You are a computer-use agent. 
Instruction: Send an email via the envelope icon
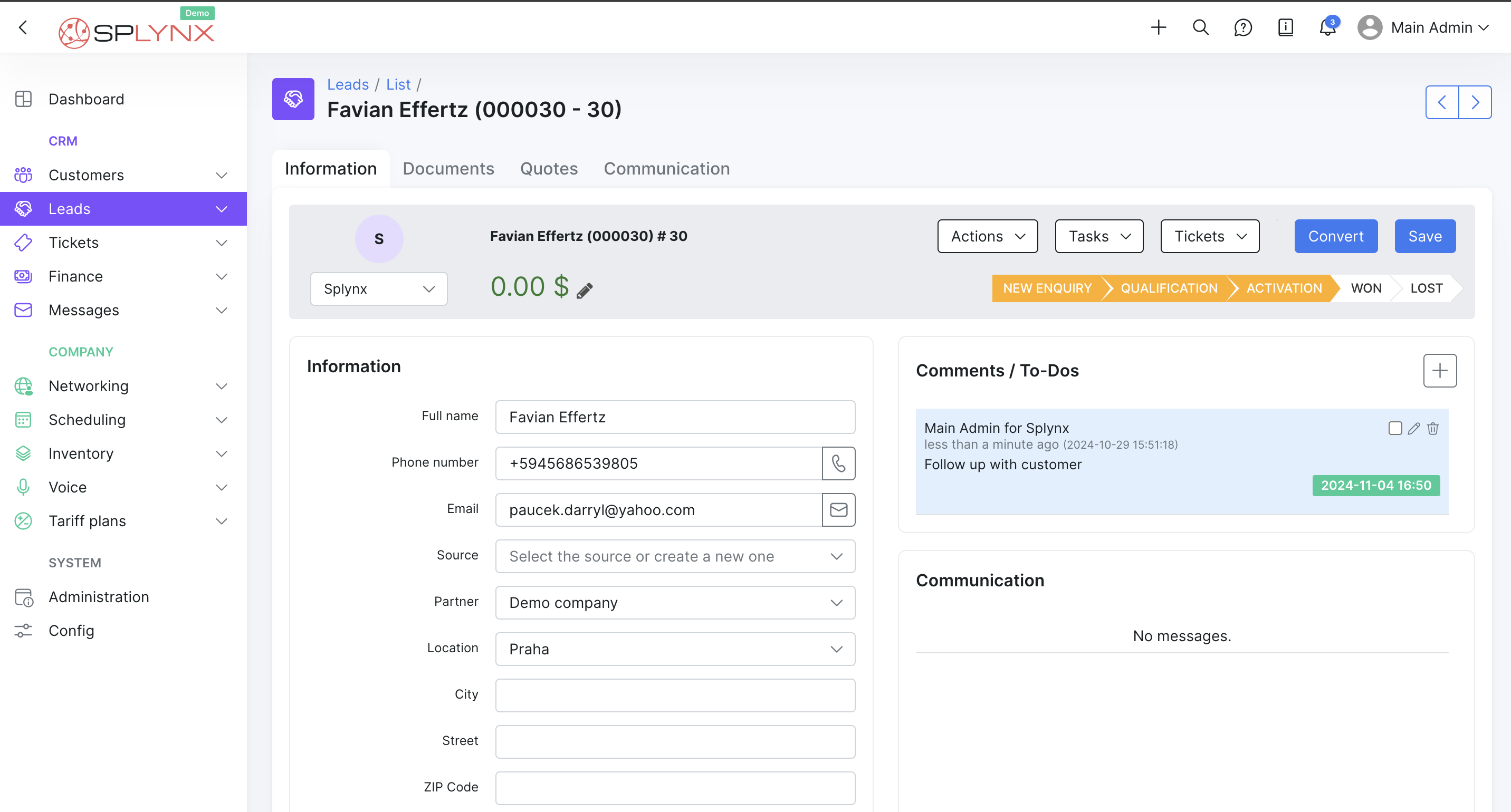click(x=838, y=509)
